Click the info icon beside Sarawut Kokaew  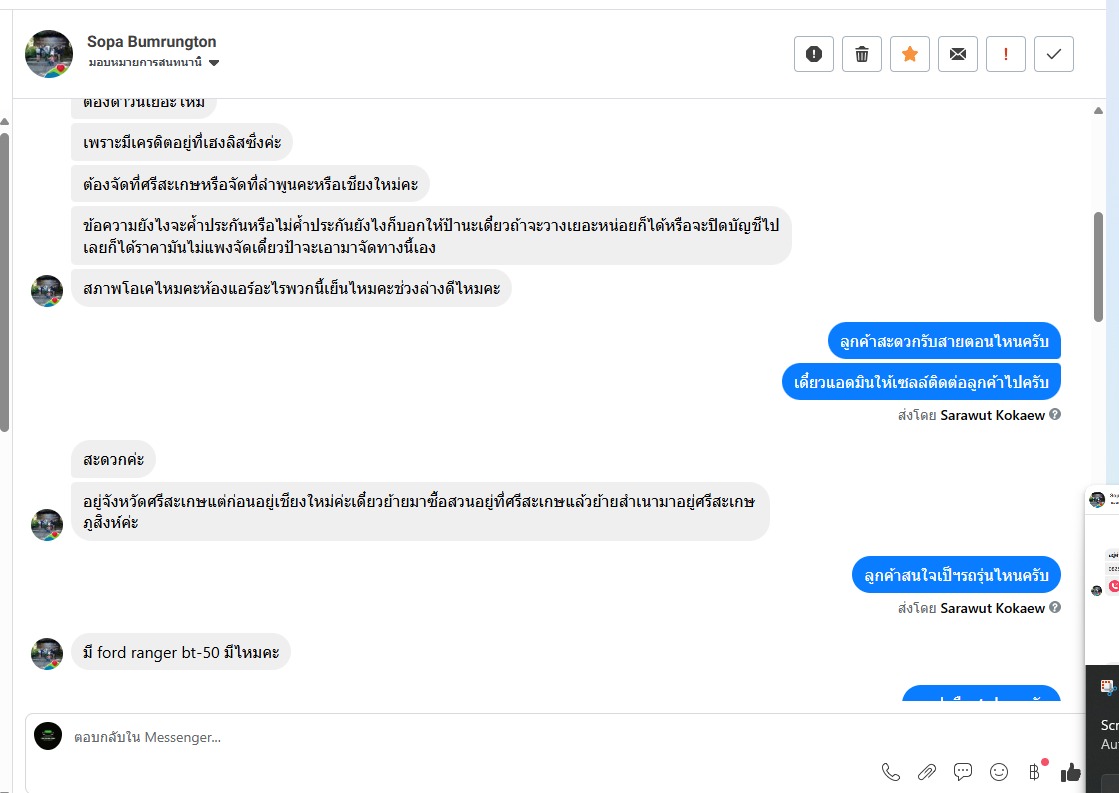tap(1054, 414)
